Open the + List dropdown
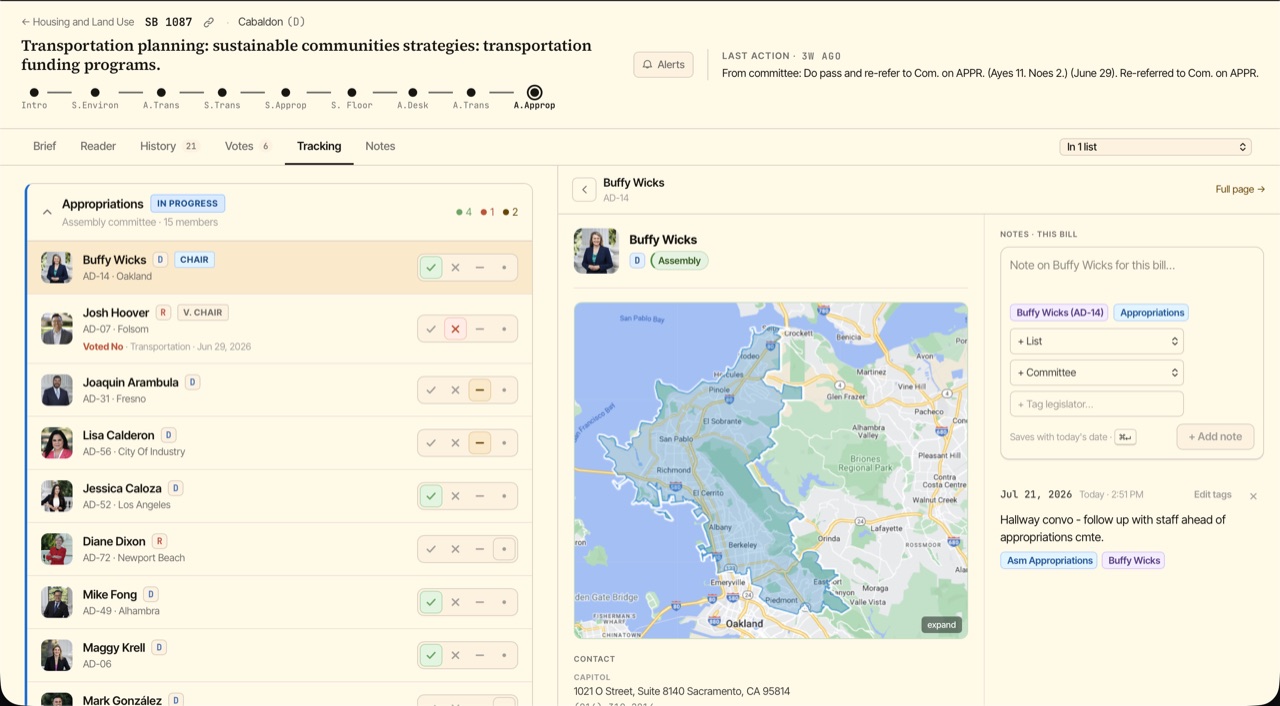The height and width of the screenshot is (706, 1280). [x=1097, y=341]
